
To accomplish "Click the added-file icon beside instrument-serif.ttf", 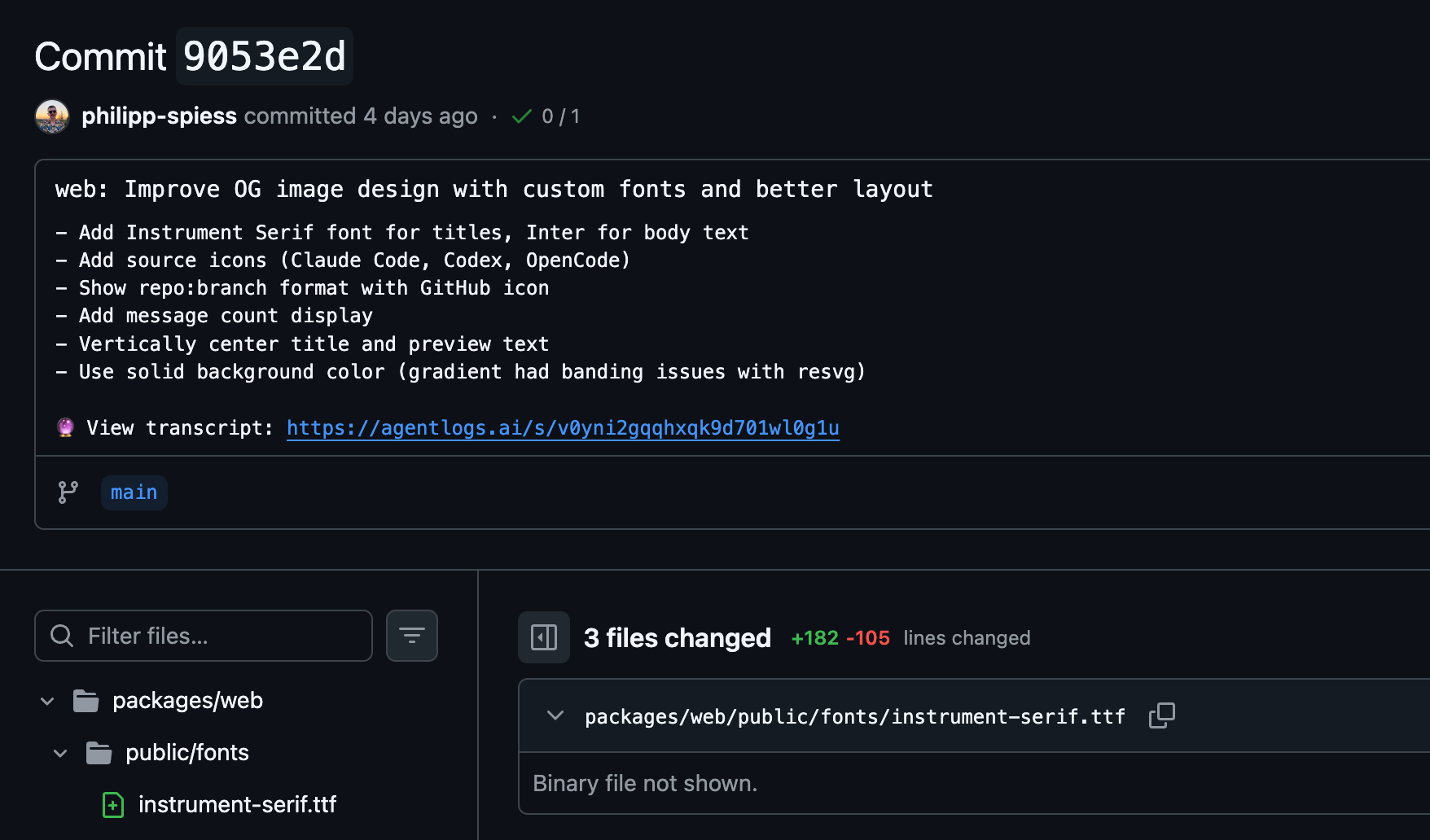I will point(112,804).
